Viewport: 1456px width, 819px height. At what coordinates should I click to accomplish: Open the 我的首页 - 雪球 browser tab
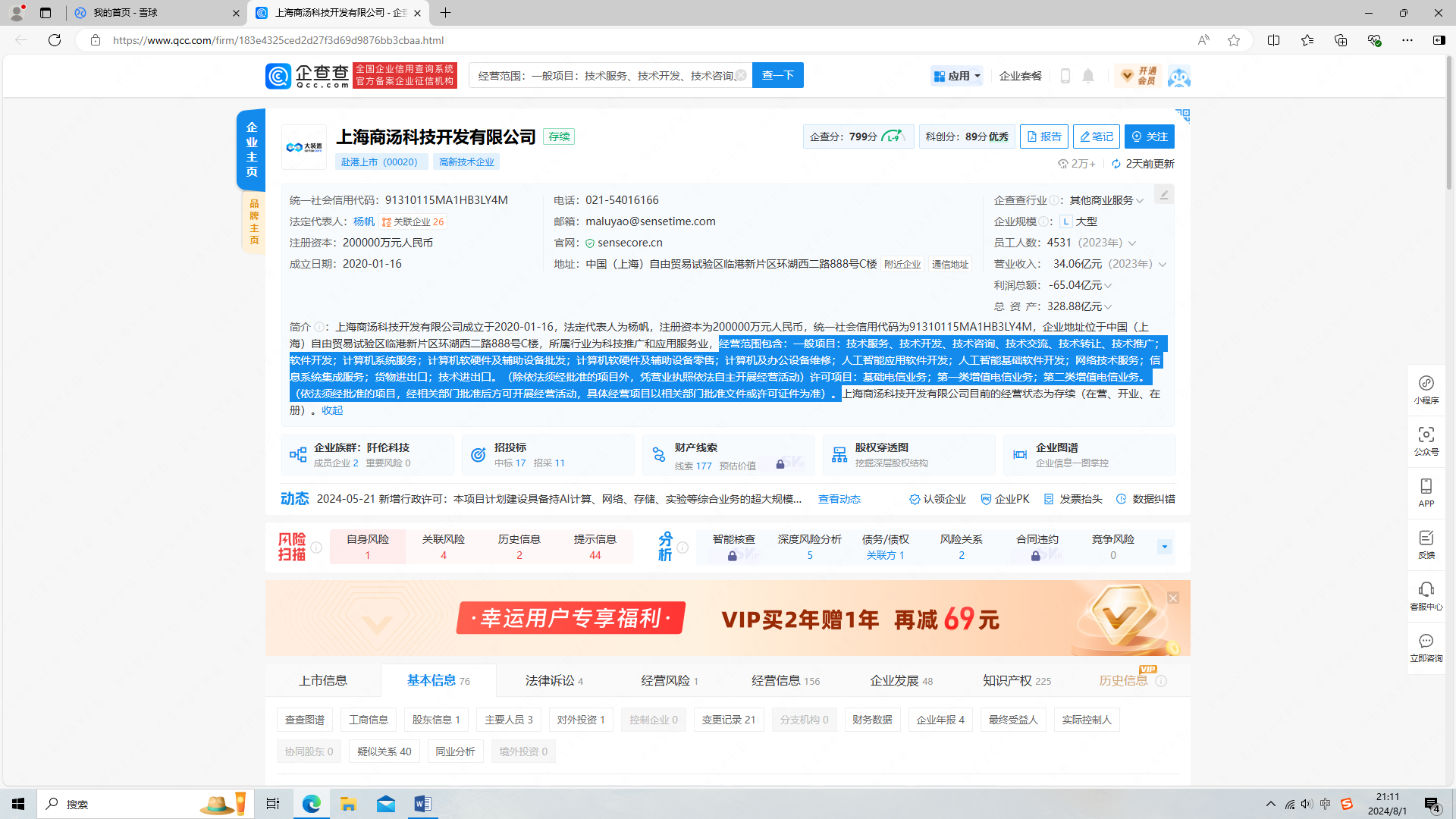coord(155,13)
